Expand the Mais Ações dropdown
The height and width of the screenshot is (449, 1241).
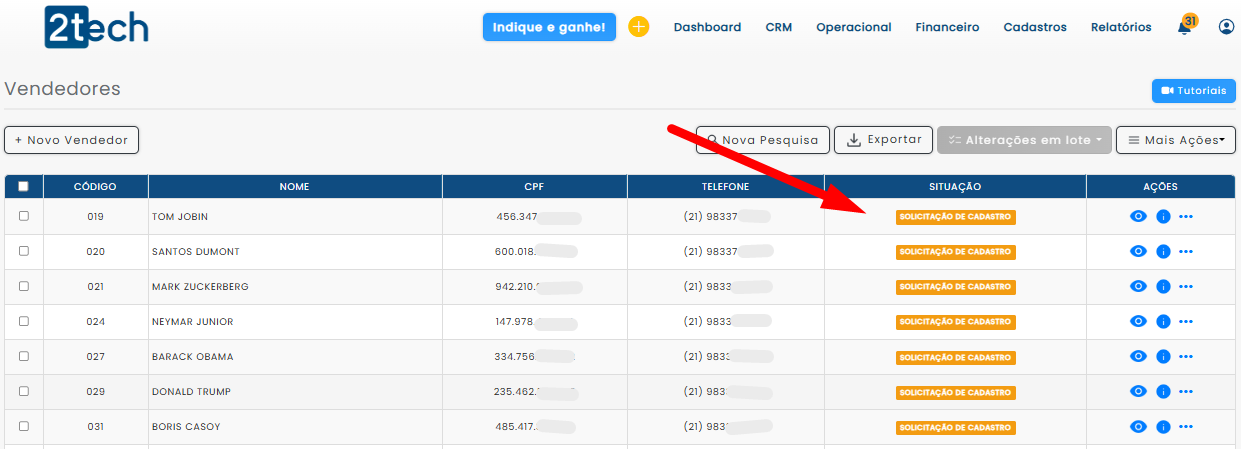click(x=1175, y=140)
